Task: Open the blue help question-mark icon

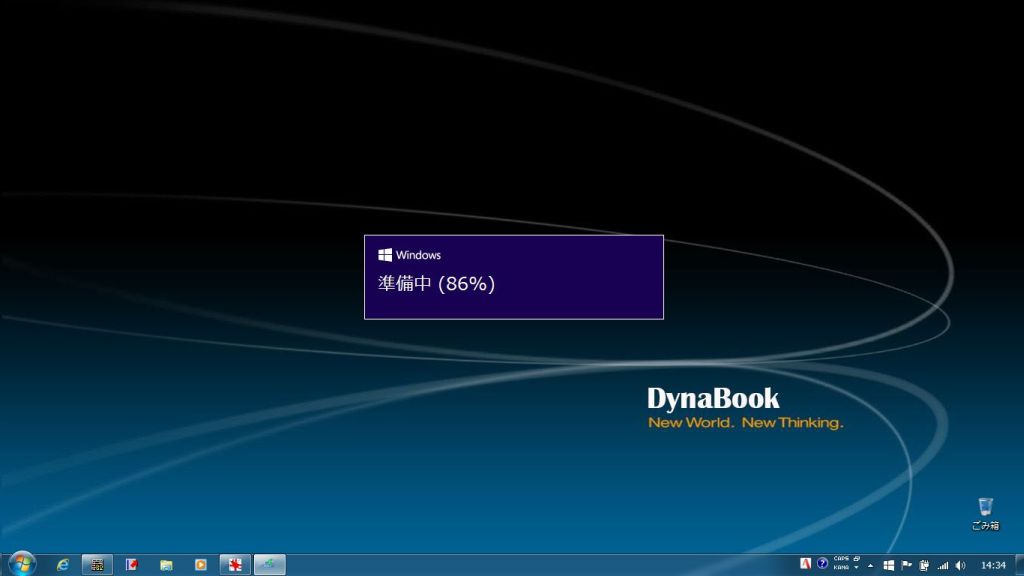Action: tap(822, 564)
